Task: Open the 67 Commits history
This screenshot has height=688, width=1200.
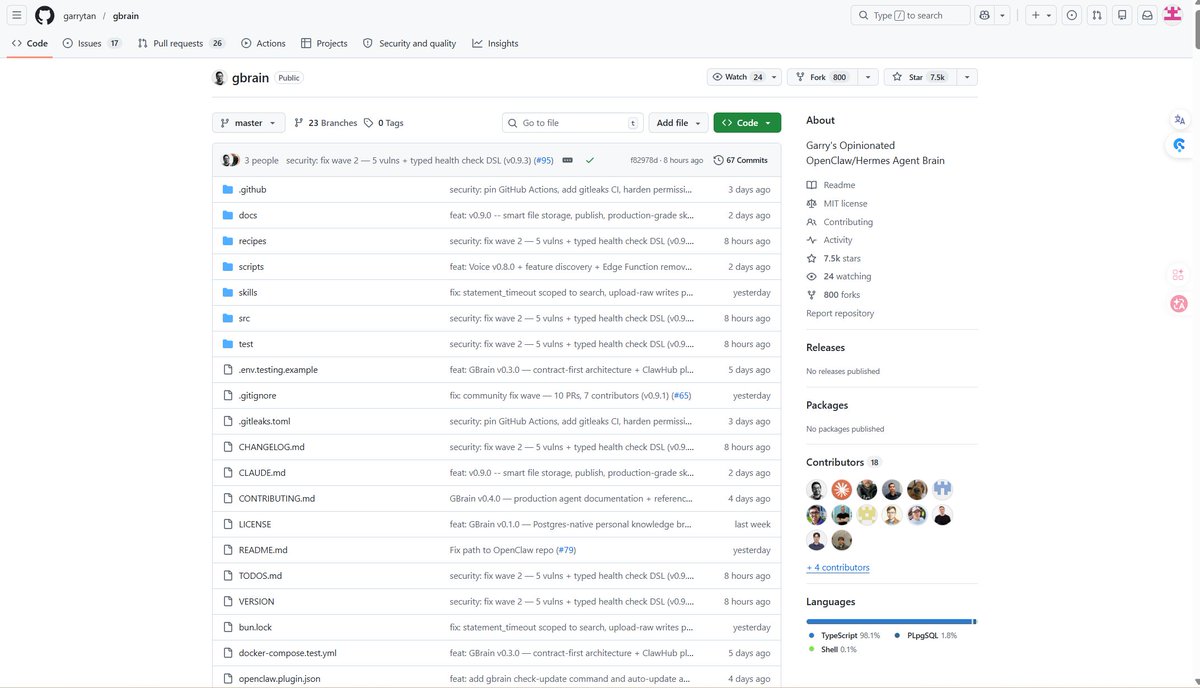Action: click(741, 160)
